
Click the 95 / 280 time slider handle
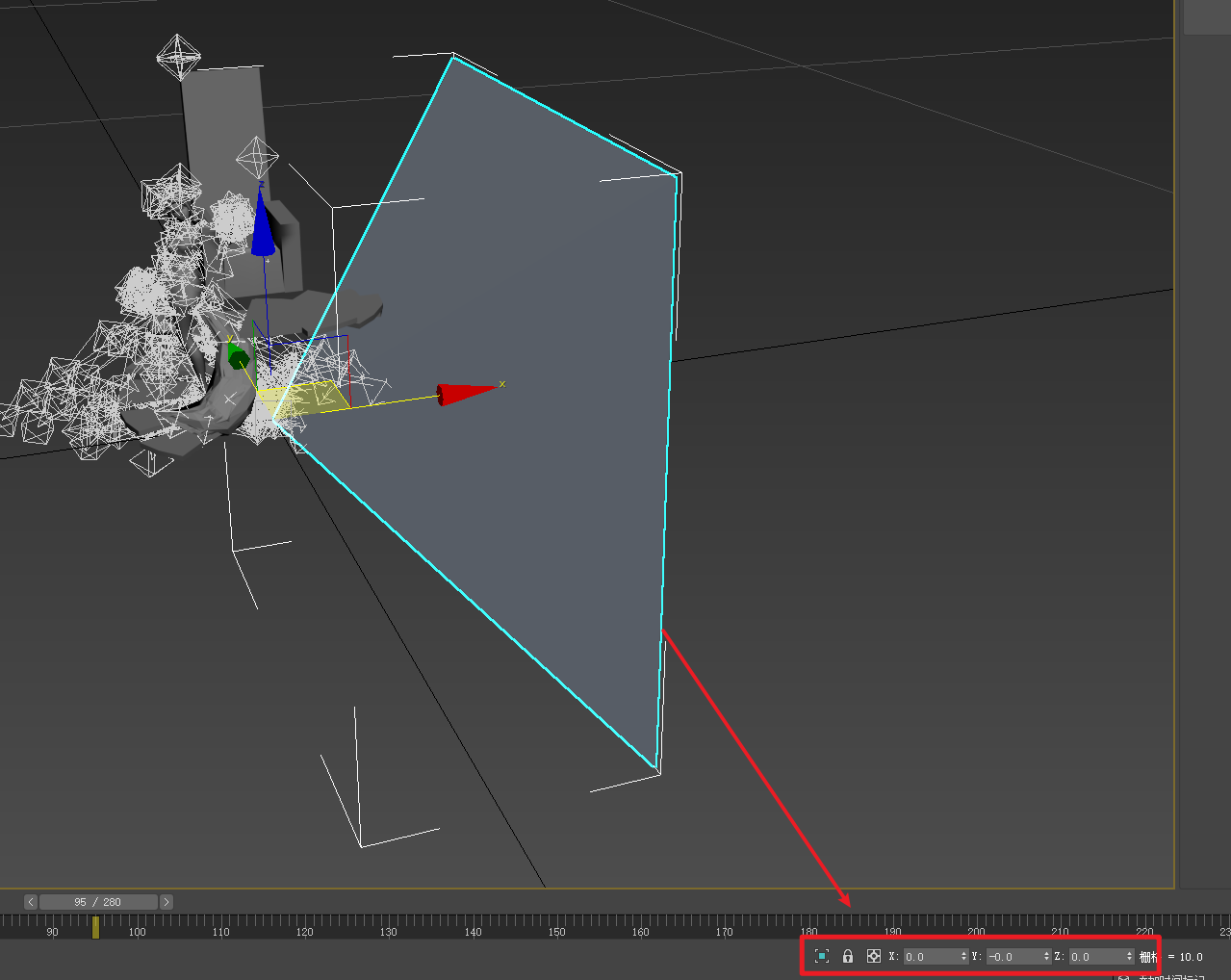(x=98, y=902)
